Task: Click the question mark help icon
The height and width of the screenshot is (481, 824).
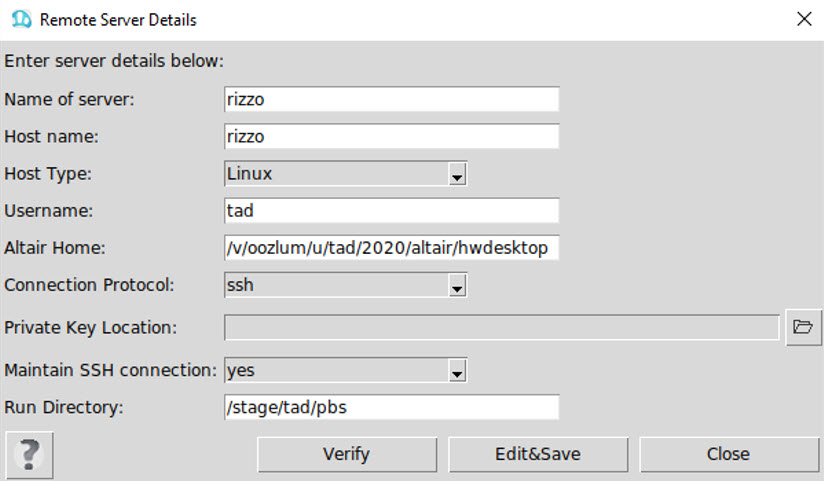Action: click(x=29, y=455)
